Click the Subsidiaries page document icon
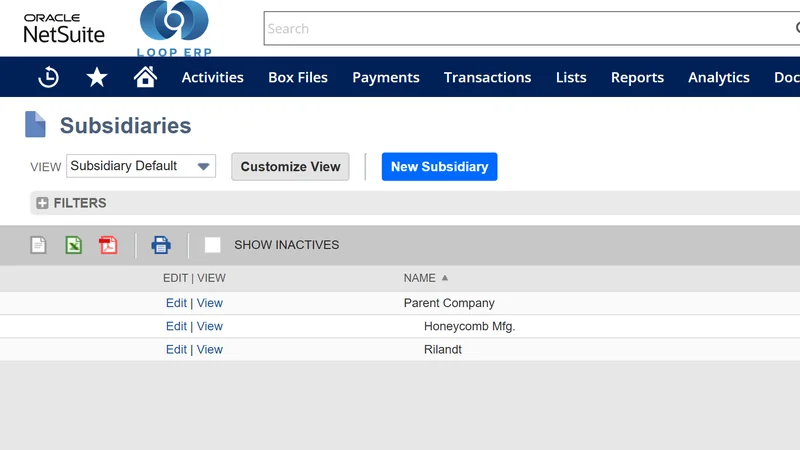 (x=35, y=124)
